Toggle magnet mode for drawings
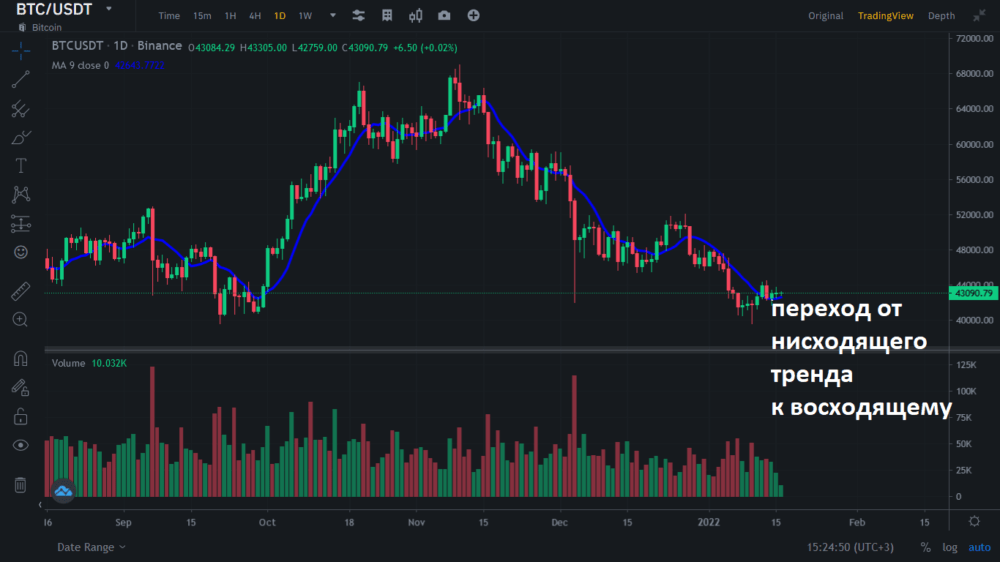This screenshot has width=1000, height=562. 20,359
